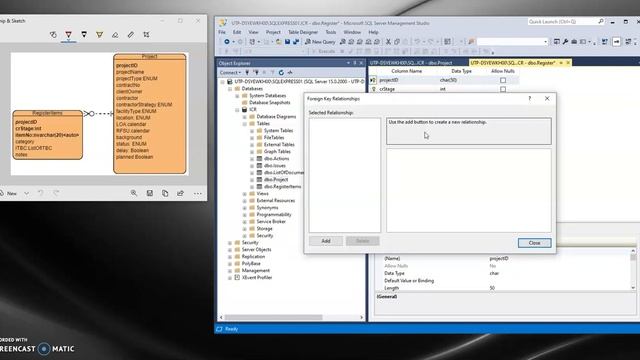Toggle Allow Nulls for projectID row
This screenshot has height=360, width=640.
tap(503, 80)
